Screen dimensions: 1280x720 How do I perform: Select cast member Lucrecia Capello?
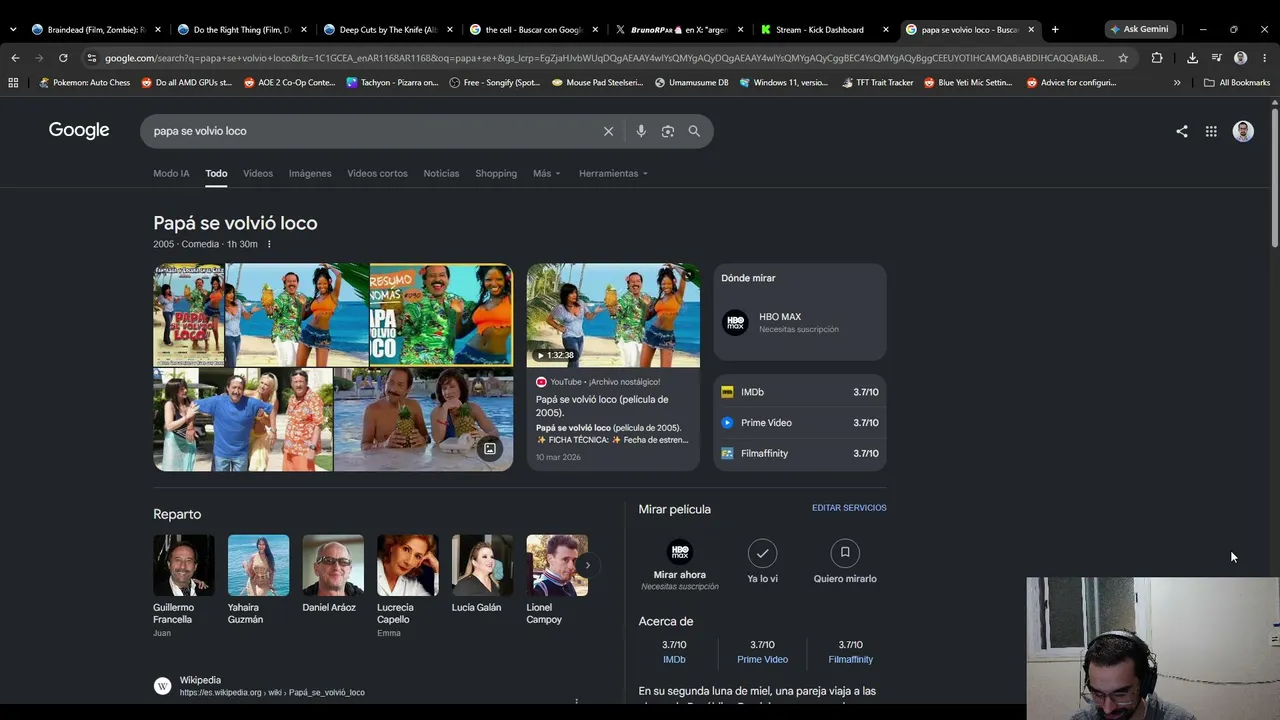(x=407, y=586)
